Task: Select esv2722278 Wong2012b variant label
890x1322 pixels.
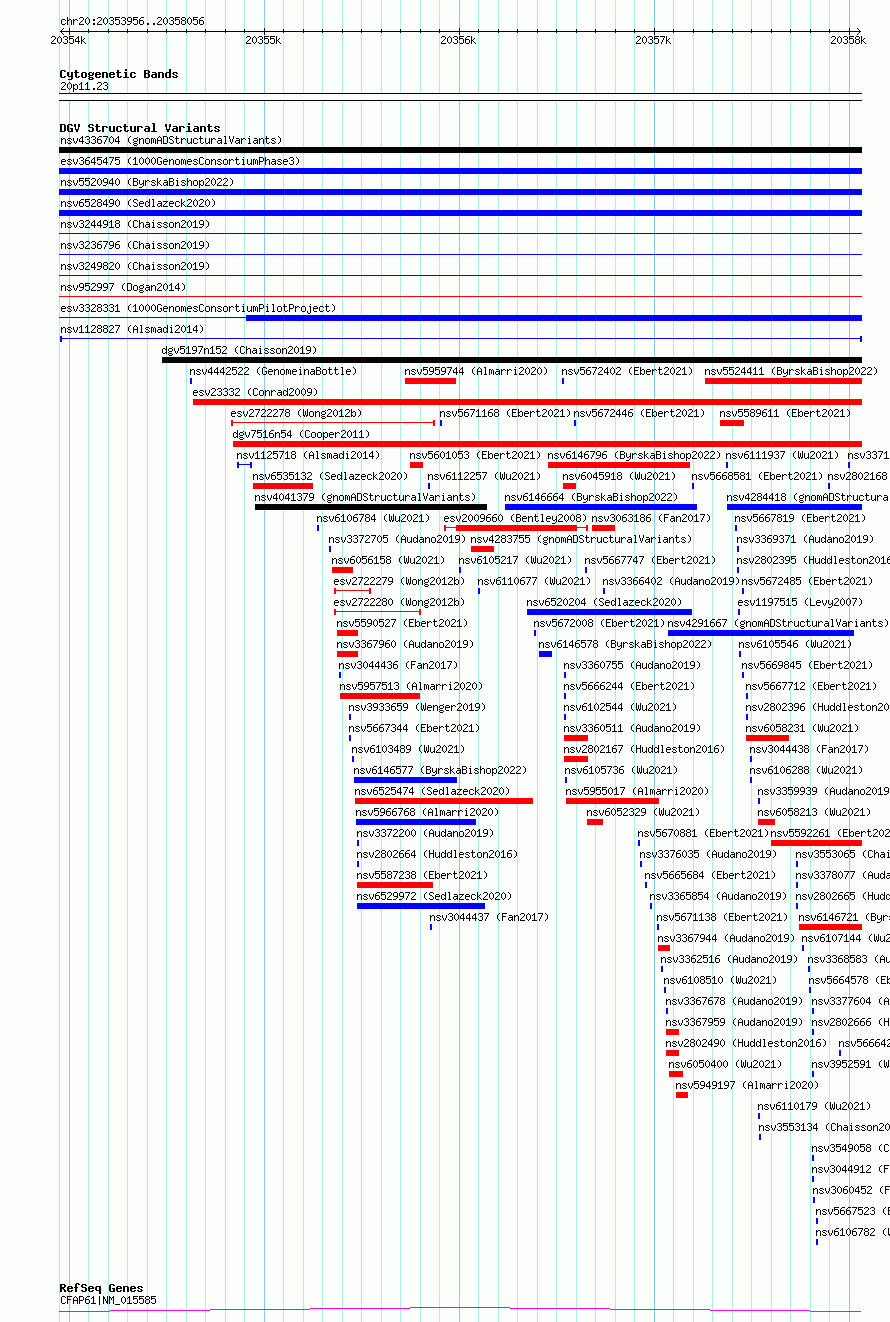Action: (x=297, y=413)
